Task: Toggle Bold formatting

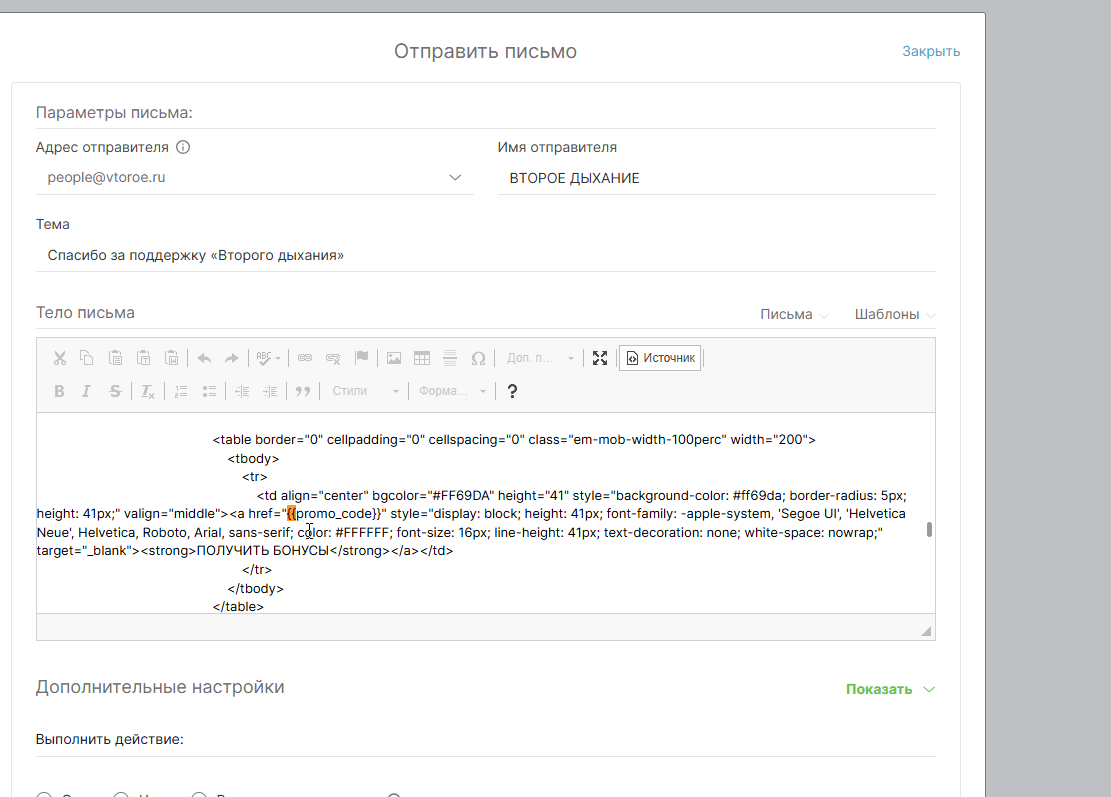Action: pos(60,391)
